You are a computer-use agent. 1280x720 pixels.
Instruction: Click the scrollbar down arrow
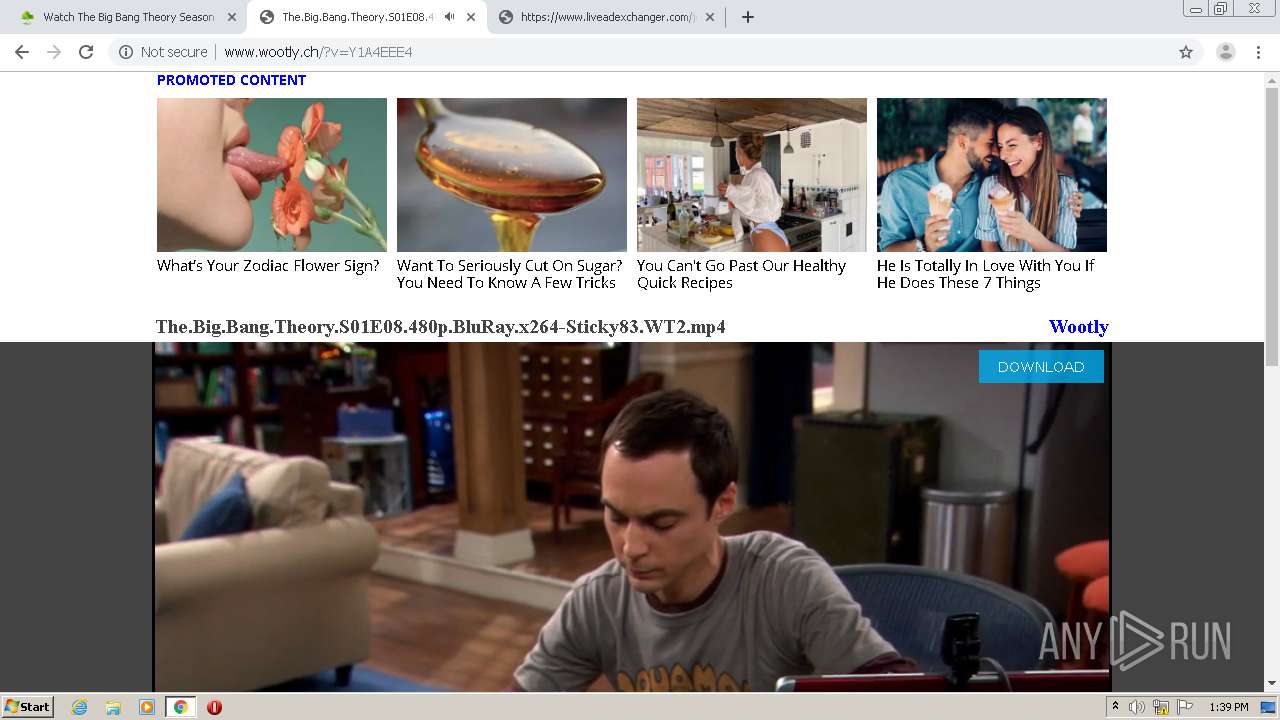tap(1272, 683)
